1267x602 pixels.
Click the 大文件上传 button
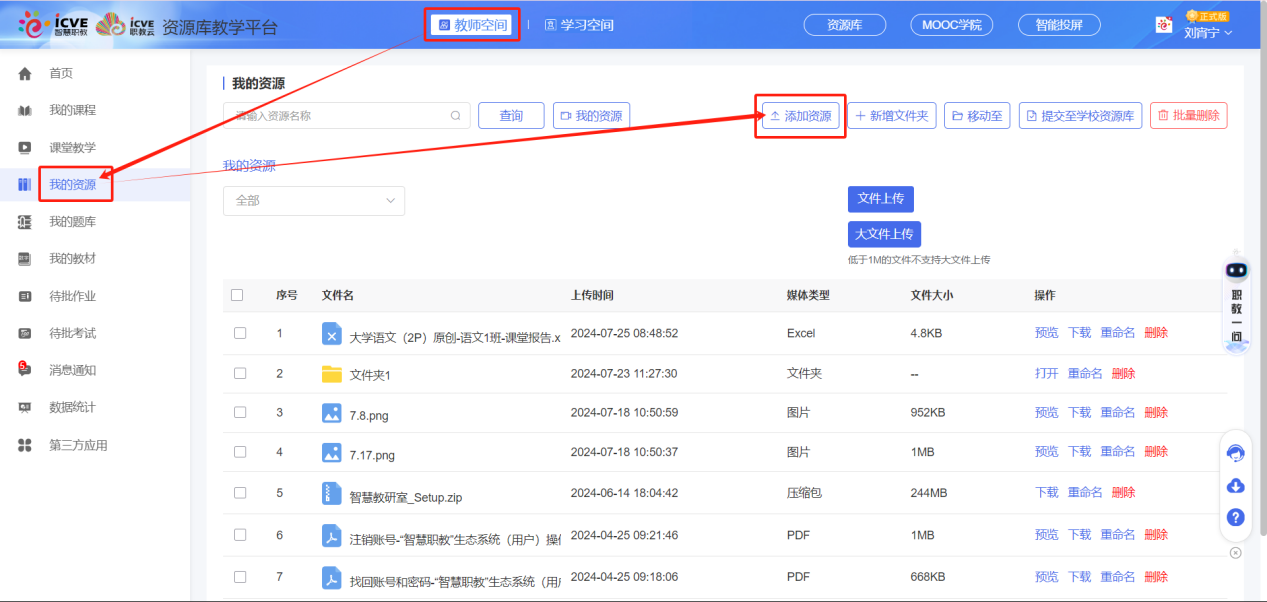pyautogui.click(x=884, y=234)
